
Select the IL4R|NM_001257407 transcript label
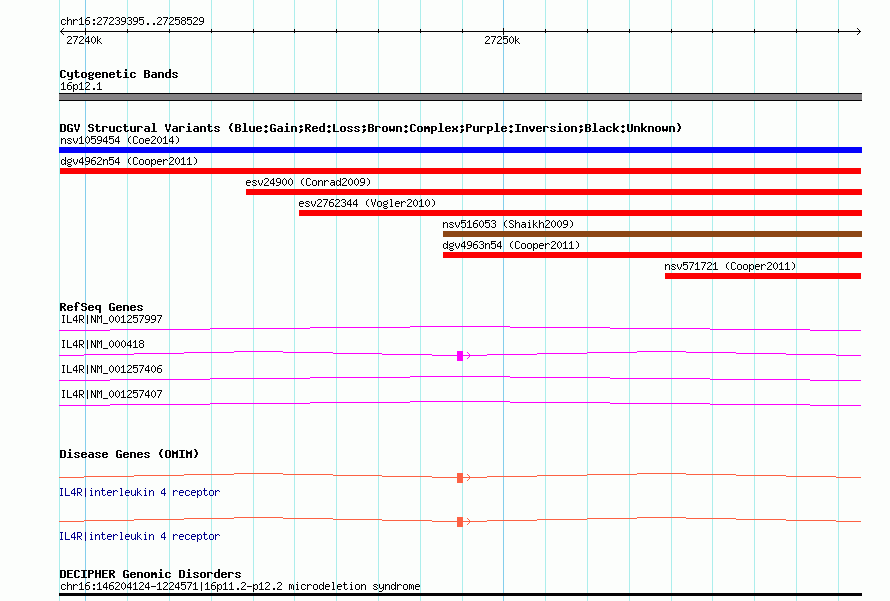click(x=111, y=394)
